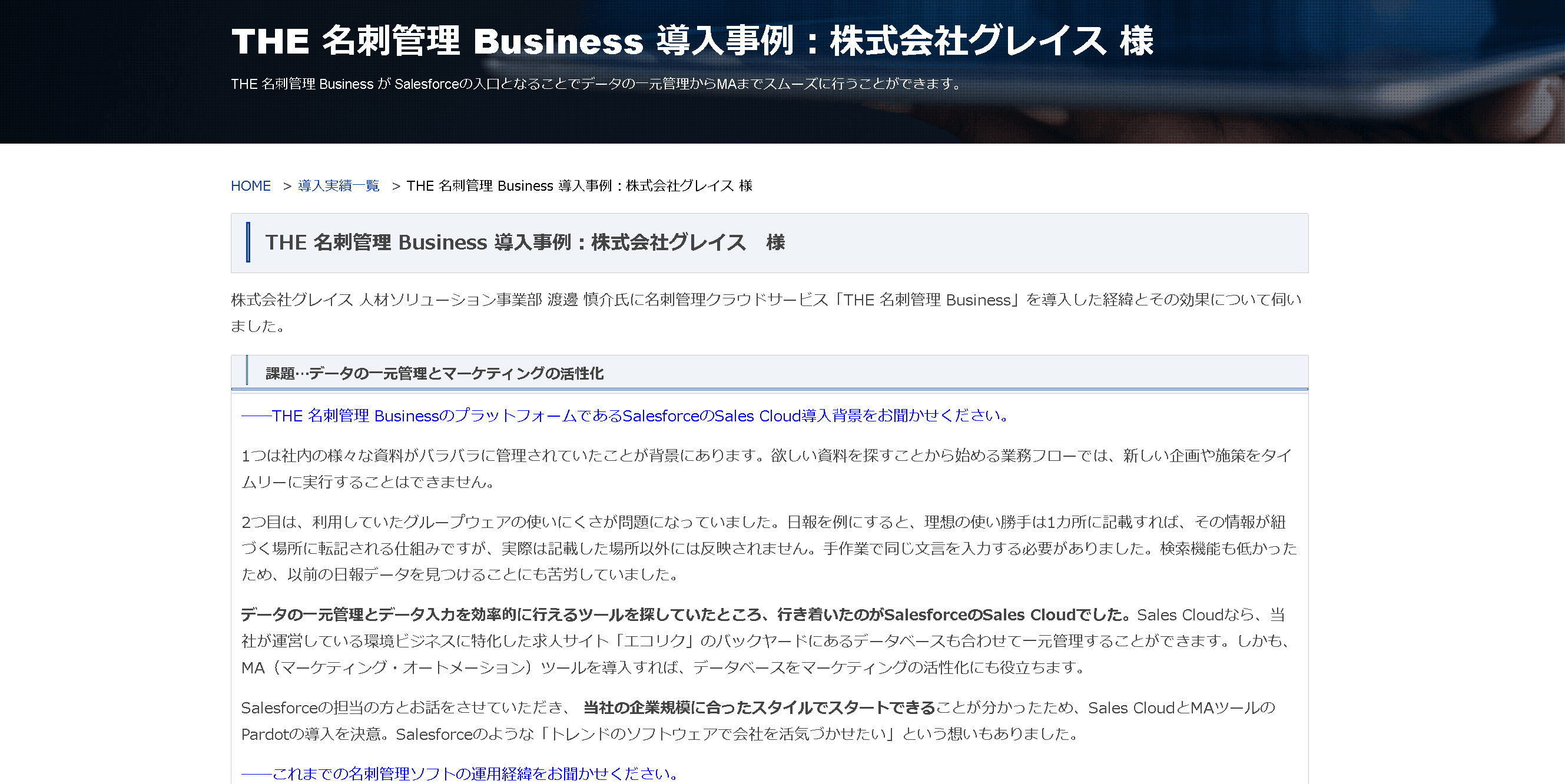Click the large white banner title

[x=691, y=41]
